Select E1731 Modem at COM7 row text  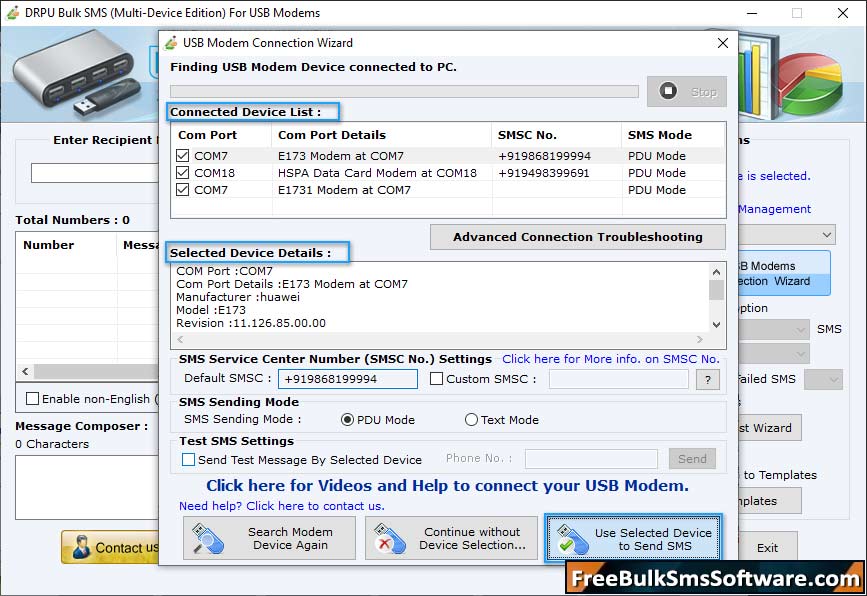click(344, 190)
